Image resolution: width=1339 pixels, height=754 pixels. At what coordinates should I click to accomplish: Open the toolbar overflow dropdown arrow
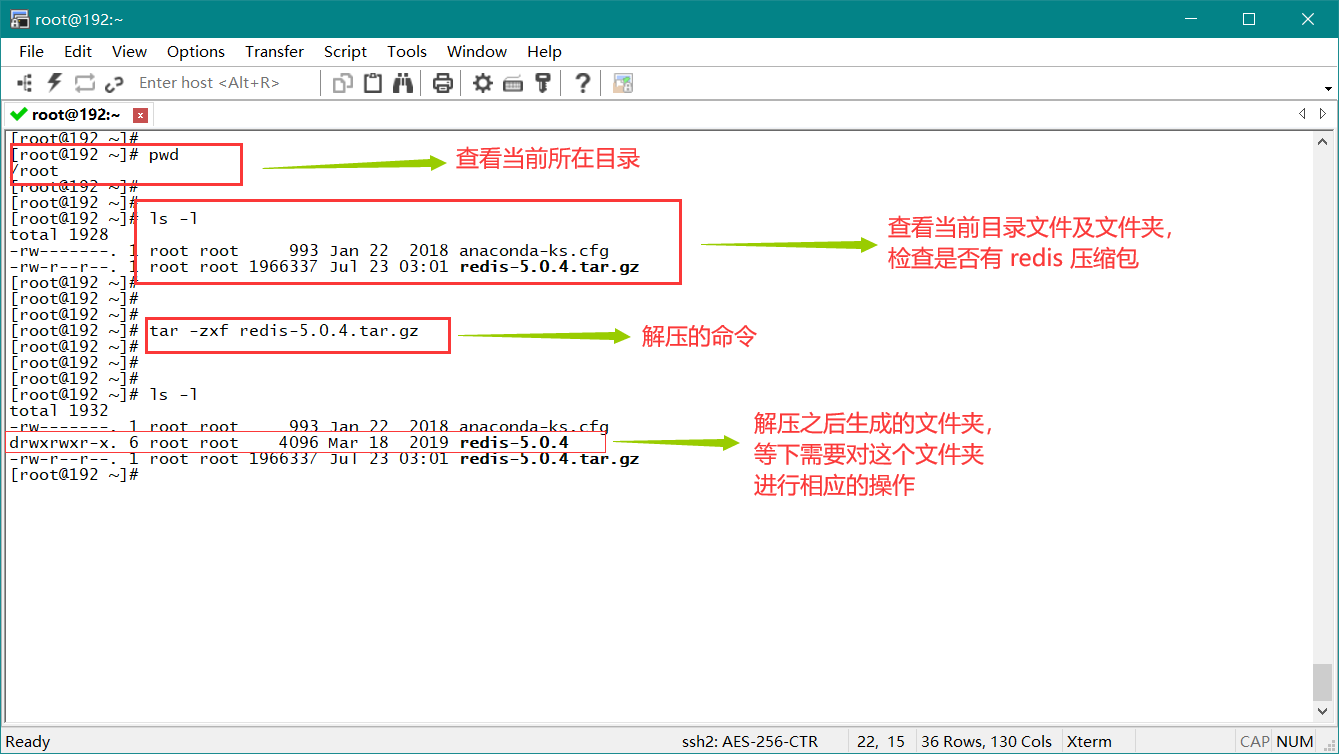click(1327, 86)
